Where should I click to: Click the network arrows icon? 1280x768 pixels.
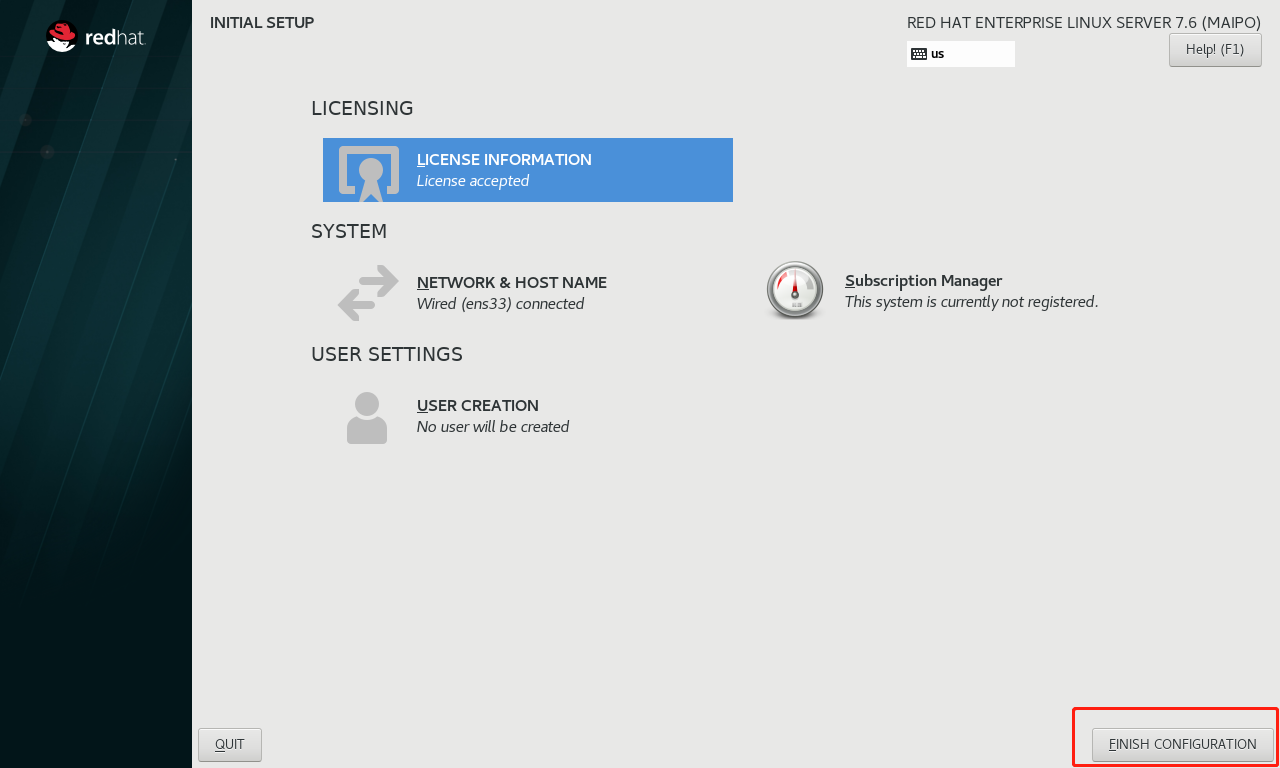tap(368, 292)
